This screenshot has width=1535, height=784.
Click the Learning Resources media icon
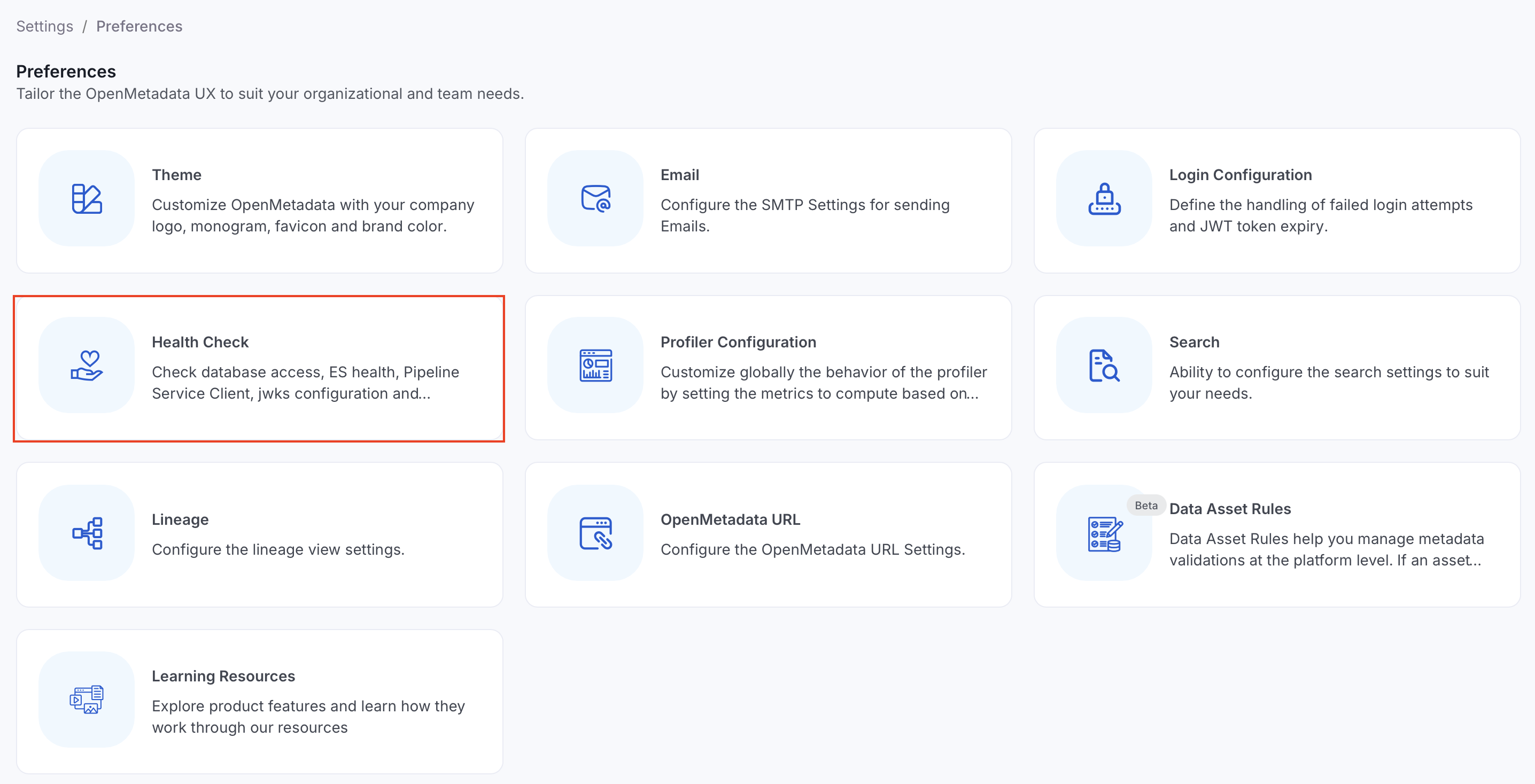(x=87, y=700)
